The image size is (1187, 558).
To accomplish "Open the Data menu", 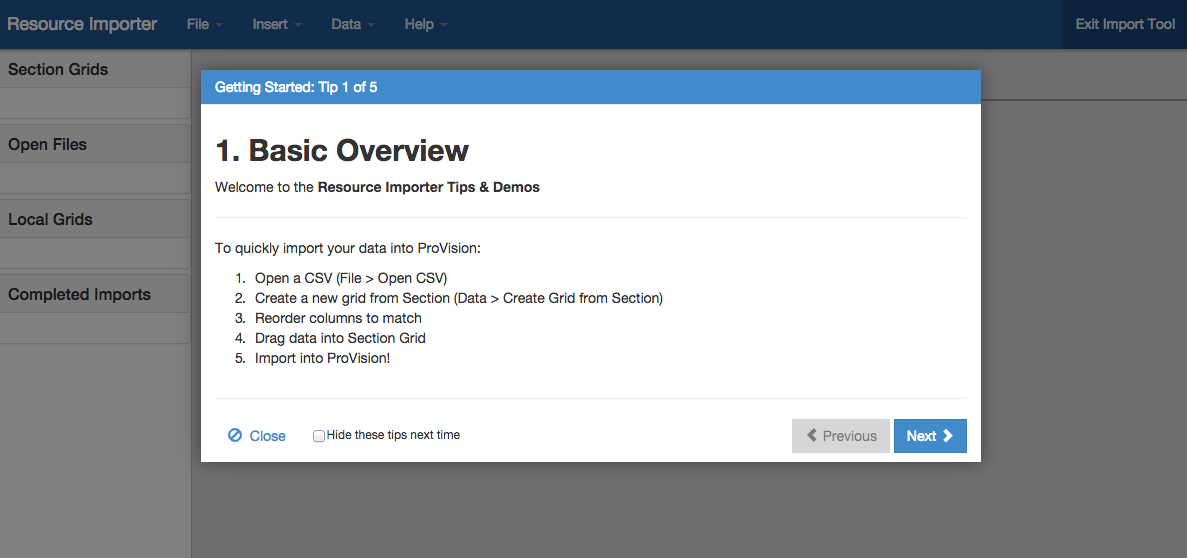I will [x=352, y=24].
